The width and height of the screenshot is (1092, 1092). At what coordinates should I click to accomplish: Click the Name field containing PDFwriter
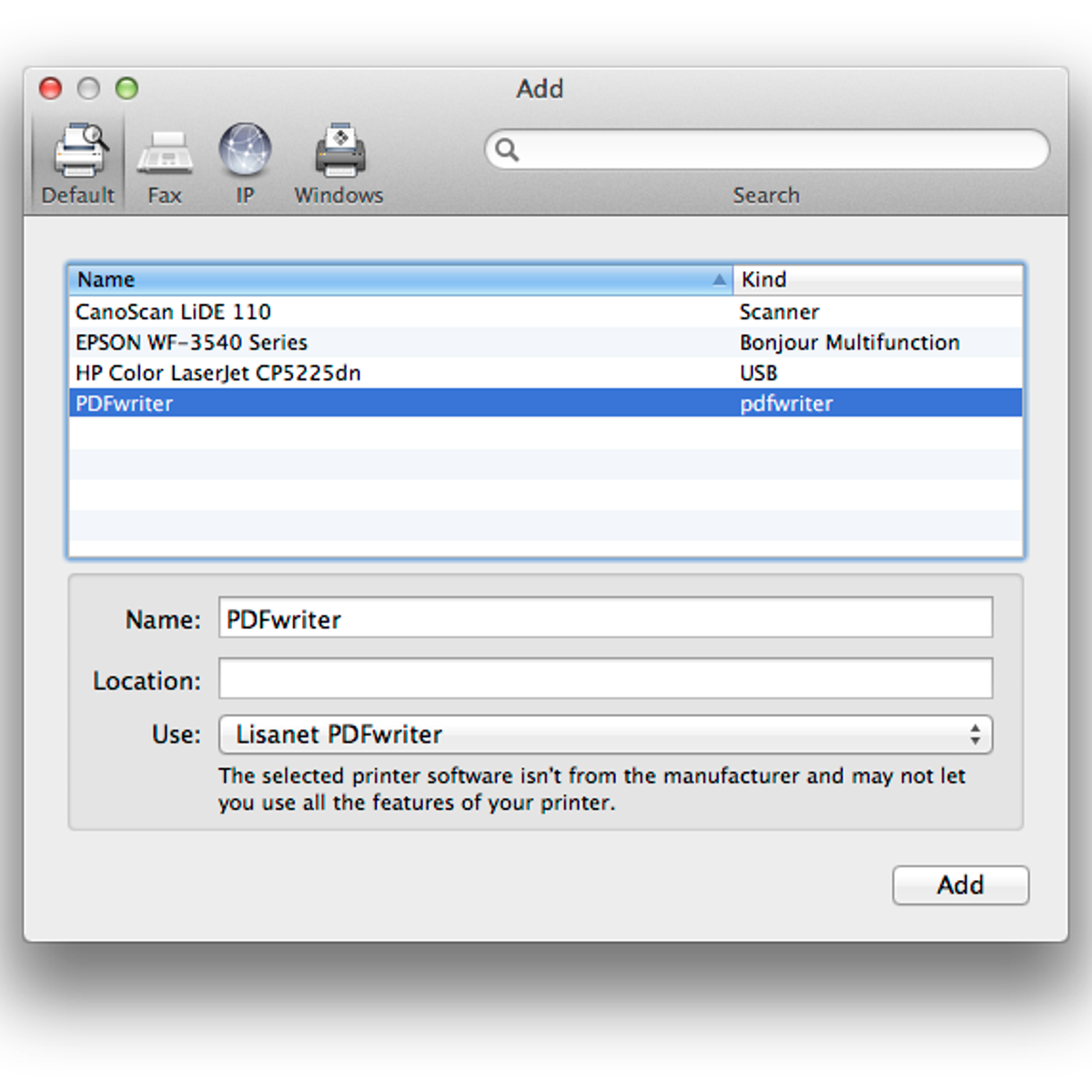coord(605,619)
